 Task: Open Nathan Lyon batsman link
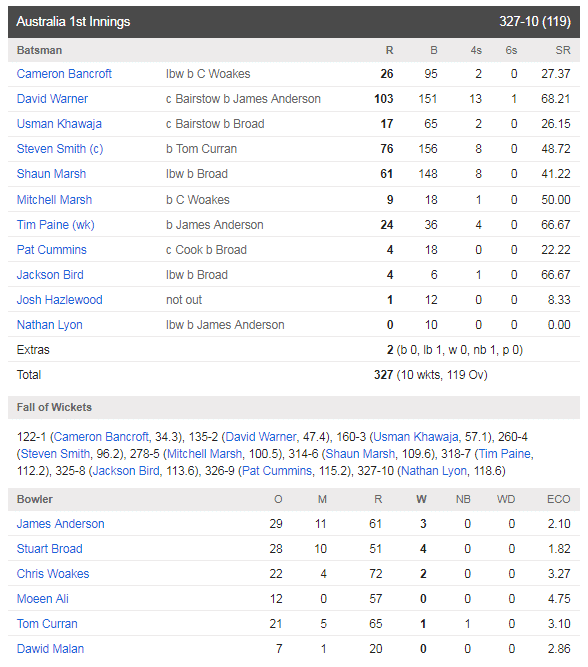(x=49, y=325)
